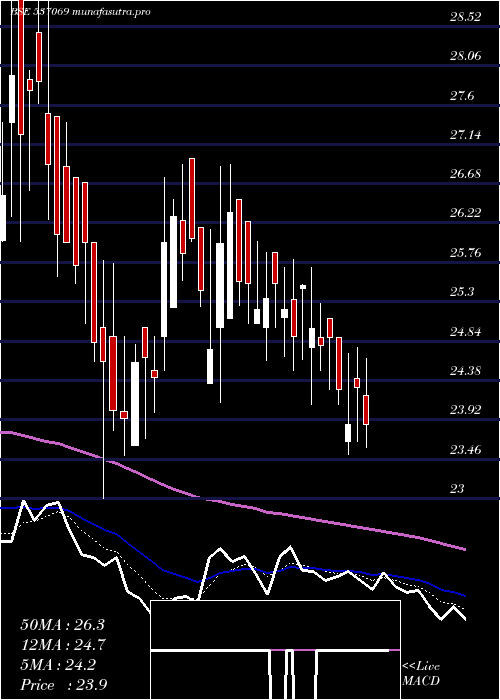The width and height of the screenshot is (500, 700).
Task: Click the BSE munafasutra.pro chart title
Action: [80, 12]
